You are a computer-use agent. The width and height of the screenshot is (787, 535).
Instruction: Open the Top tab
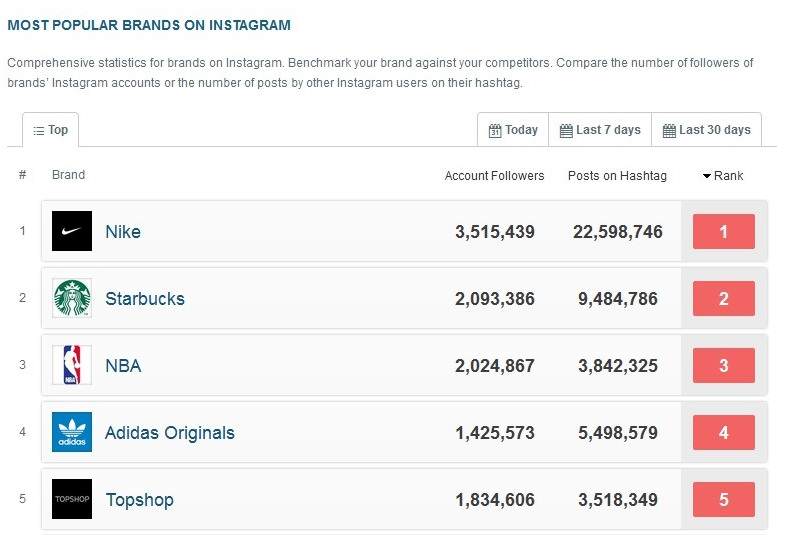point(51,130)
